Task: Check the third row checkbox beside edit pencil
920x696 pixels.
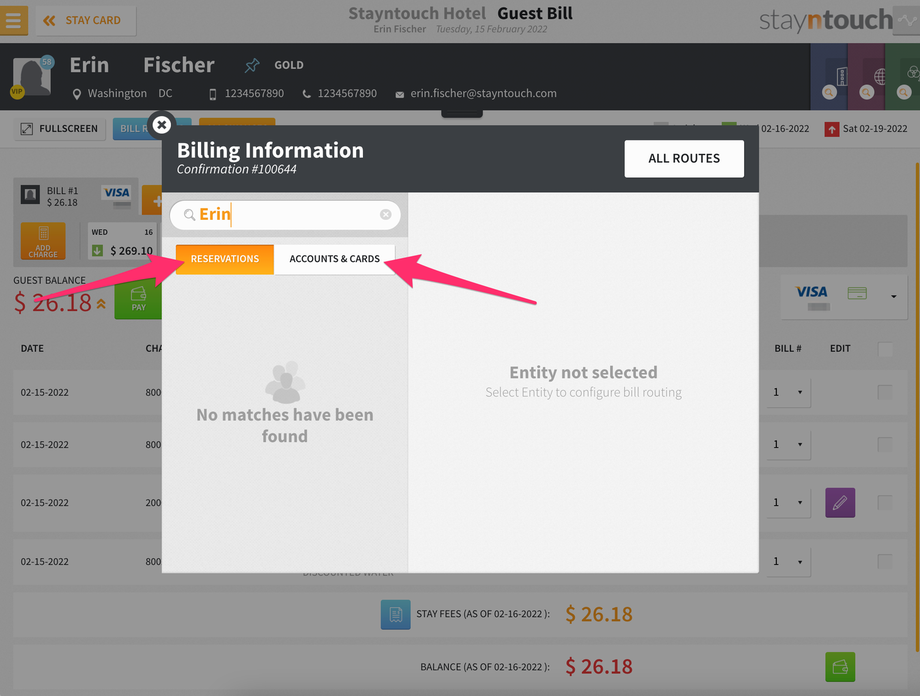Action: pyautogui.click(x=885, y=502)
